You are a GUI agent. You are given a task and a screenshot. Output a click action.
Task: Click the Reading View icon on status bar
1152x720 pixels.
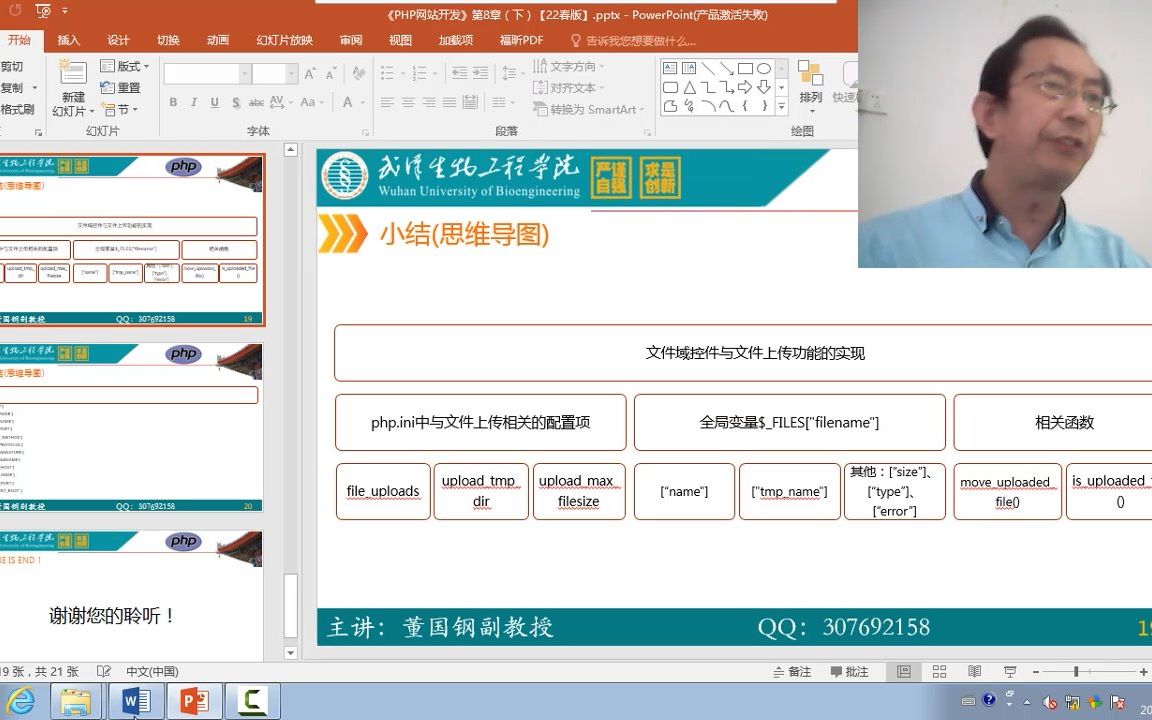point(974,671)
